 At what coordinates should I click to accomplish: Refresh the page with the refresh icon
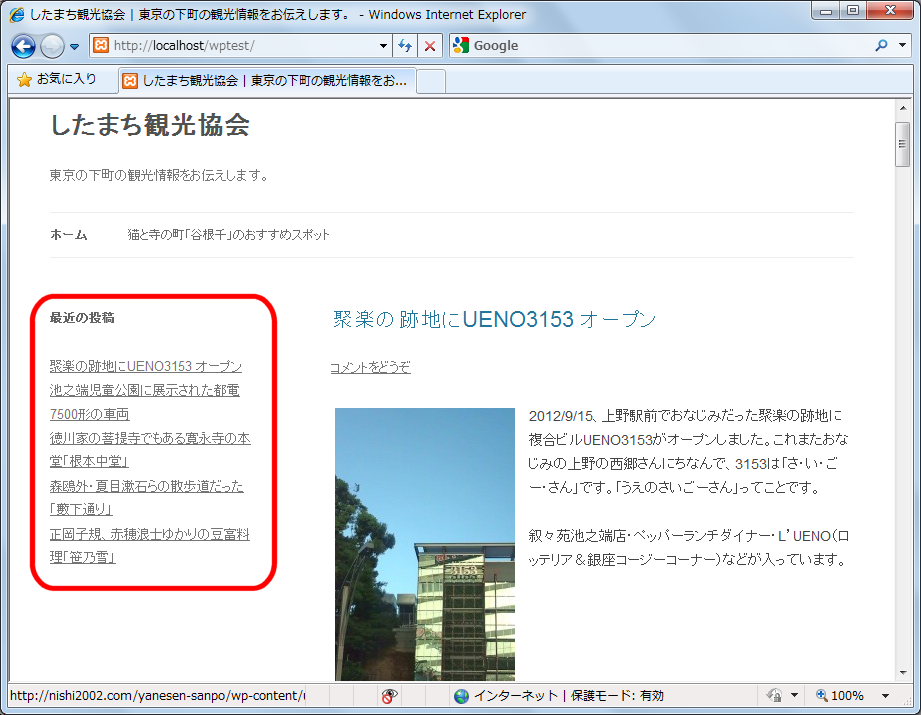pos(405,46)
